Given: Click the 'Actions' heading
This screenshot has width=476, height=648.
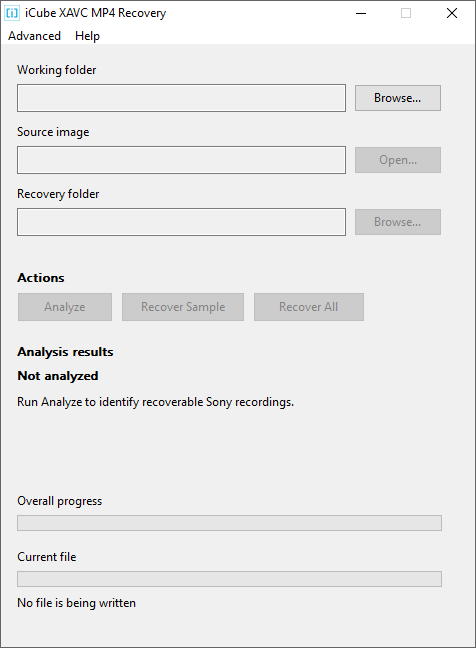Looking at the screenshot, I should (41, 278).
